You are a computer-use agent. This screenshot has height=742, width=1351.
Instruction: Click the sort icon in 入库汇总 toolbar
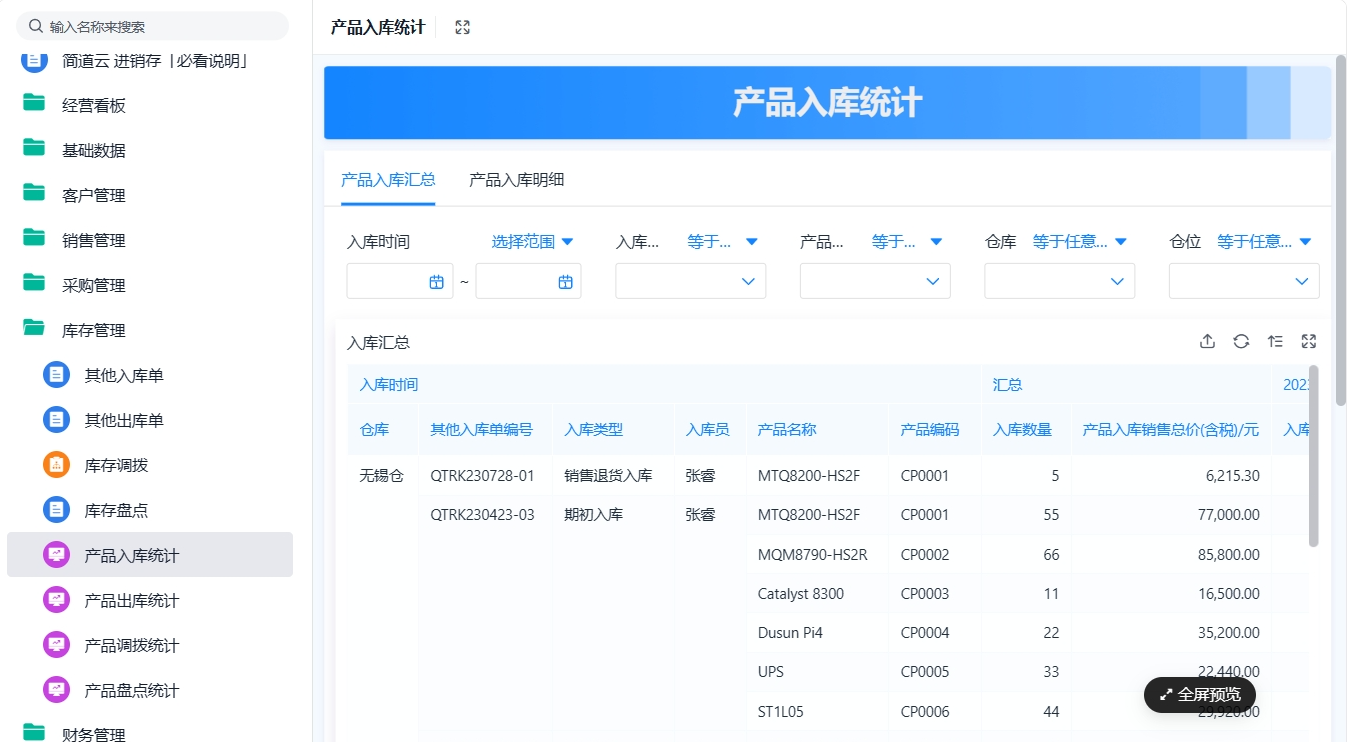tap(1275, 341)
